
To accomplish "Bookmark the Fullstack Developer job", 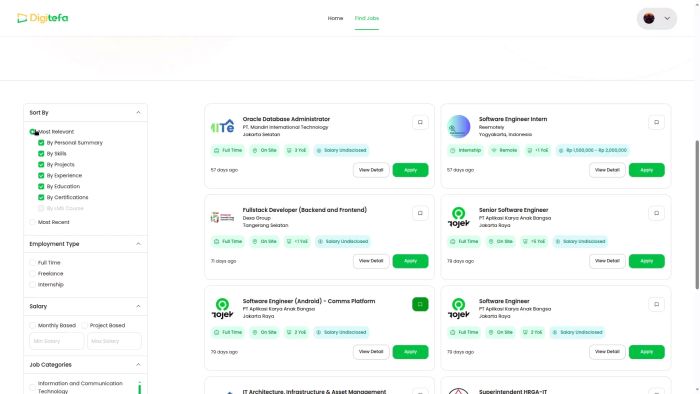I will 420,213.
